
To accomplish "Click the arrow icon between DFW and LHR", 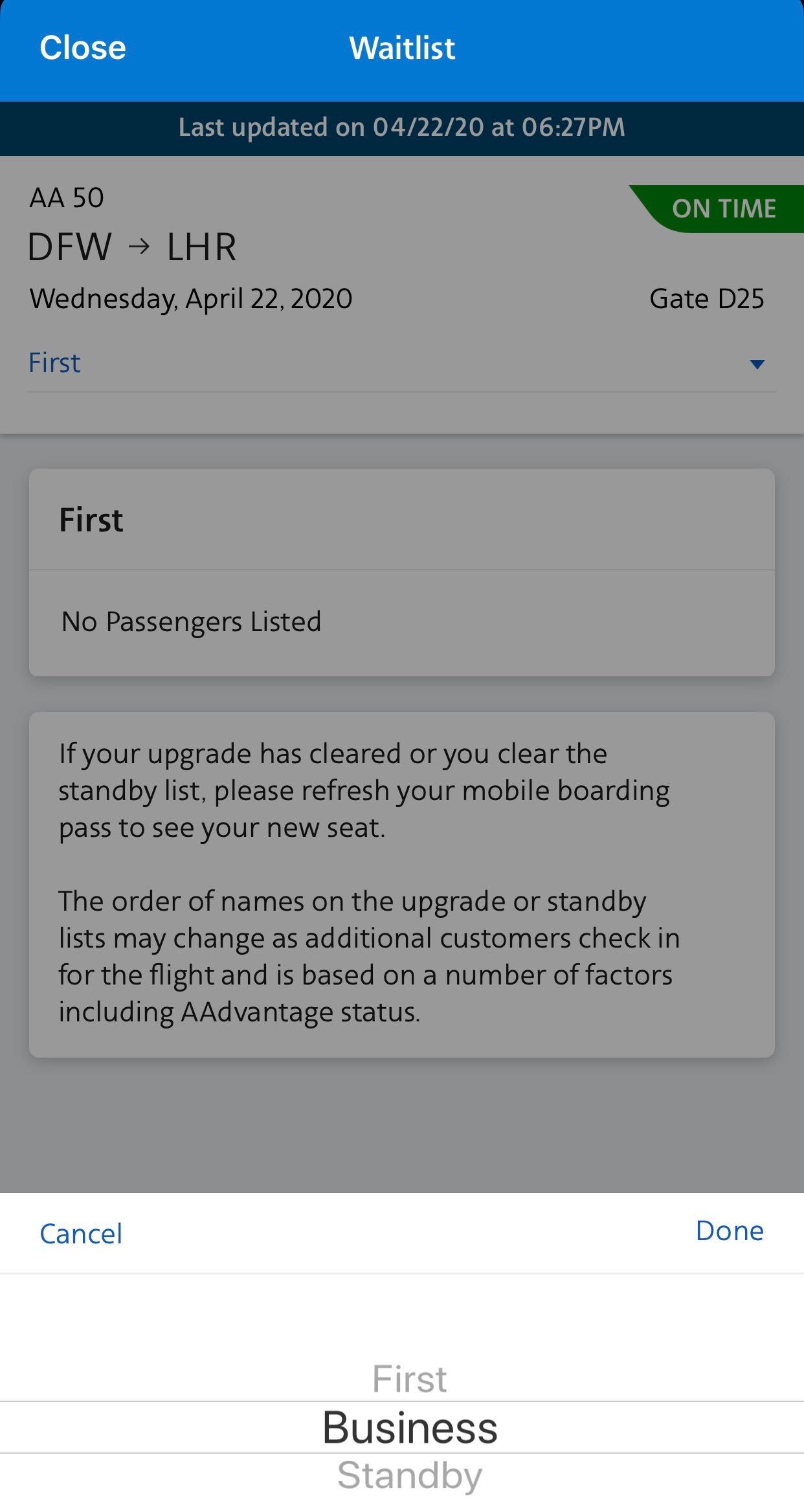I will tap(139, 247).
